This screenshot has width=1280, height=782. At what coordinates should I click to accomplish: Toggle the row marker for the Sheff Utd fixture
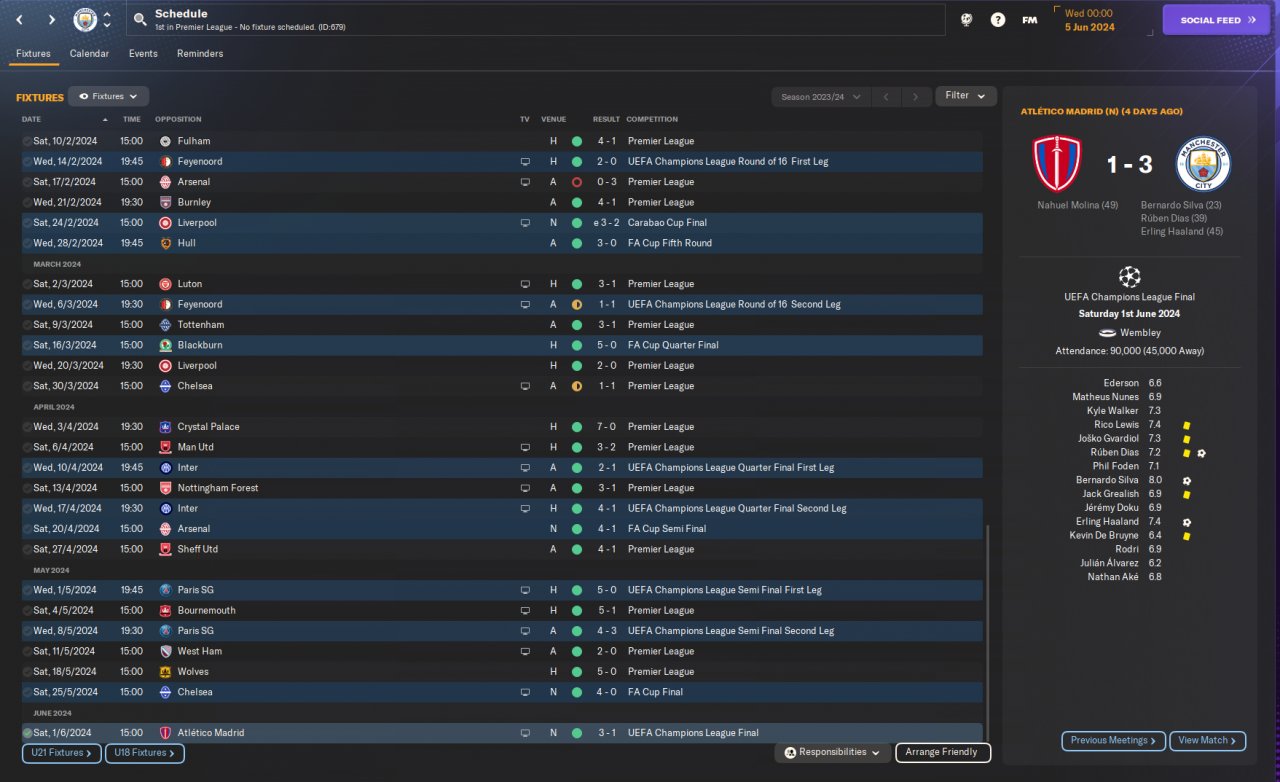[27, 549]
